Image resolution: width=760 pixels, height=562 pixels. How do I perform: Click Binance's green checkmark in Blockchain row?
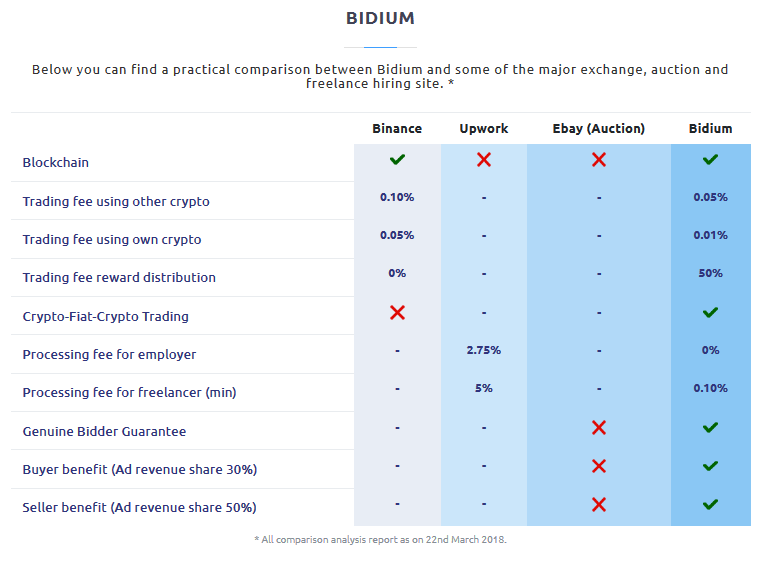point(397,159)
